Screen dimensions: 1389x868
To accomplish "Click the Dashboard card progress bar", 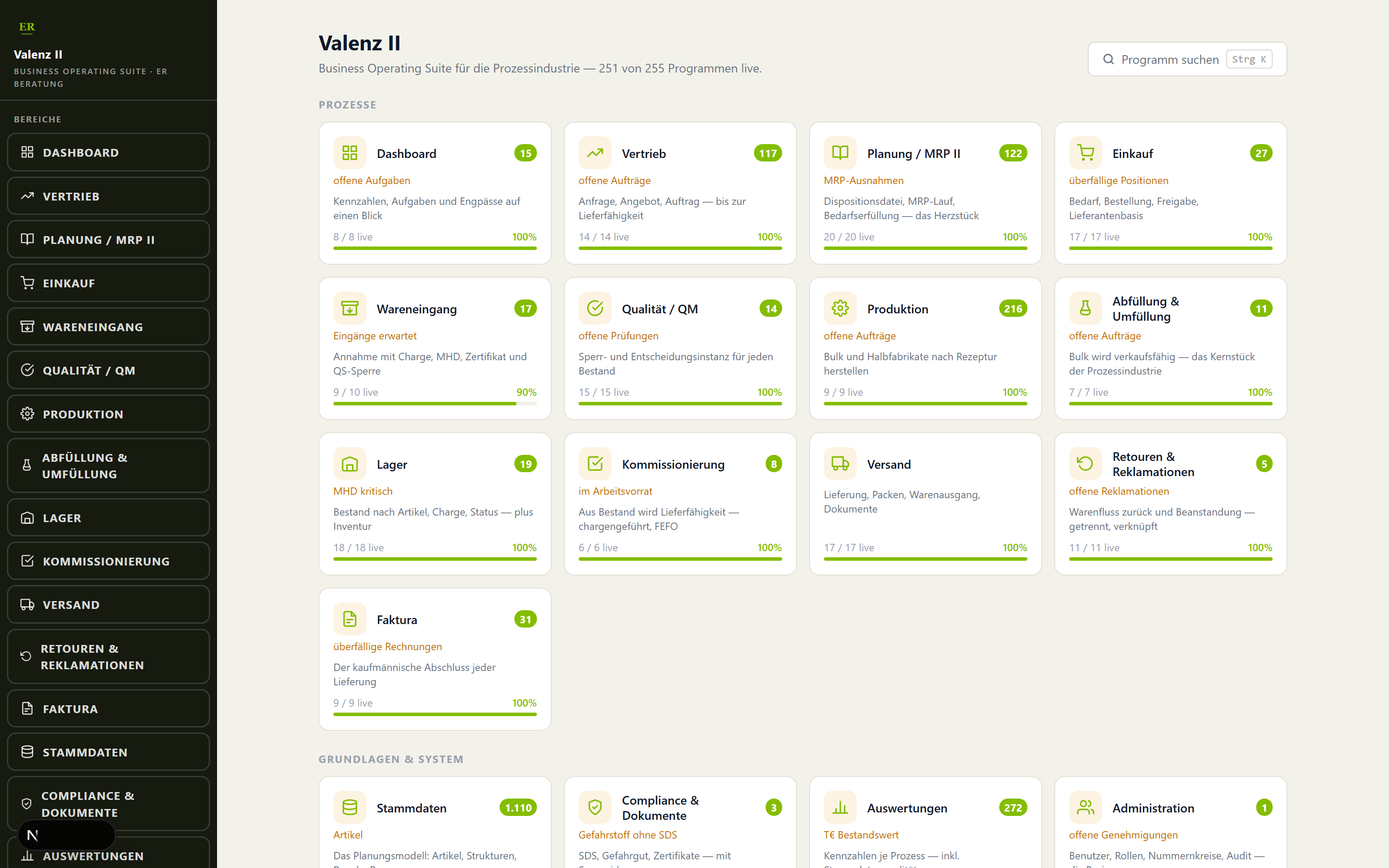I will [x=435, y=248].
